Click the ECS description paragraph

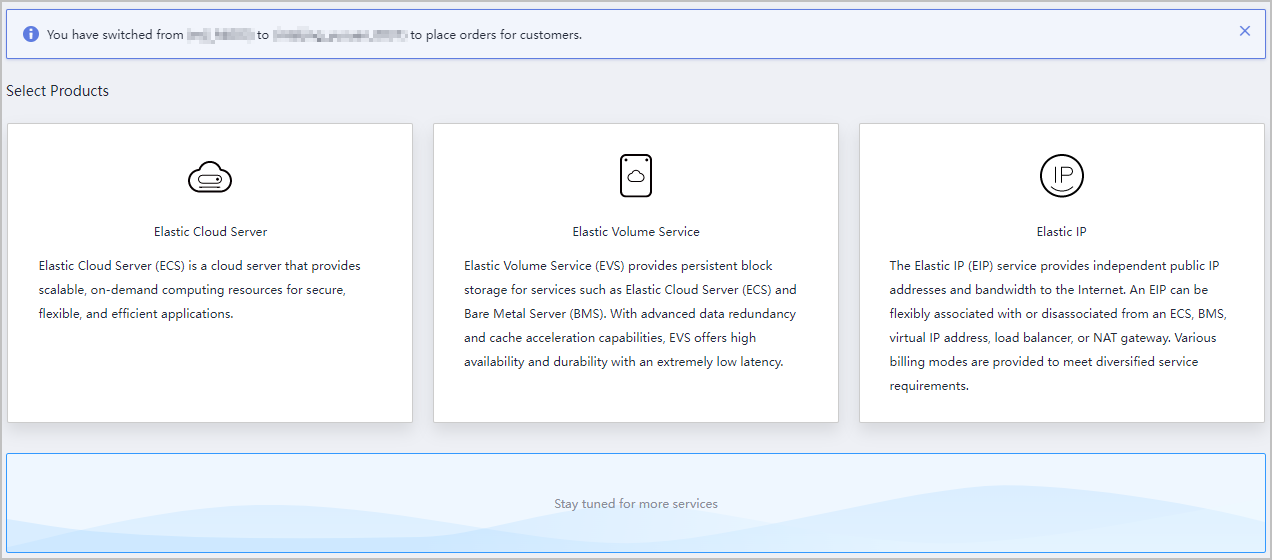tap(200, 290)
